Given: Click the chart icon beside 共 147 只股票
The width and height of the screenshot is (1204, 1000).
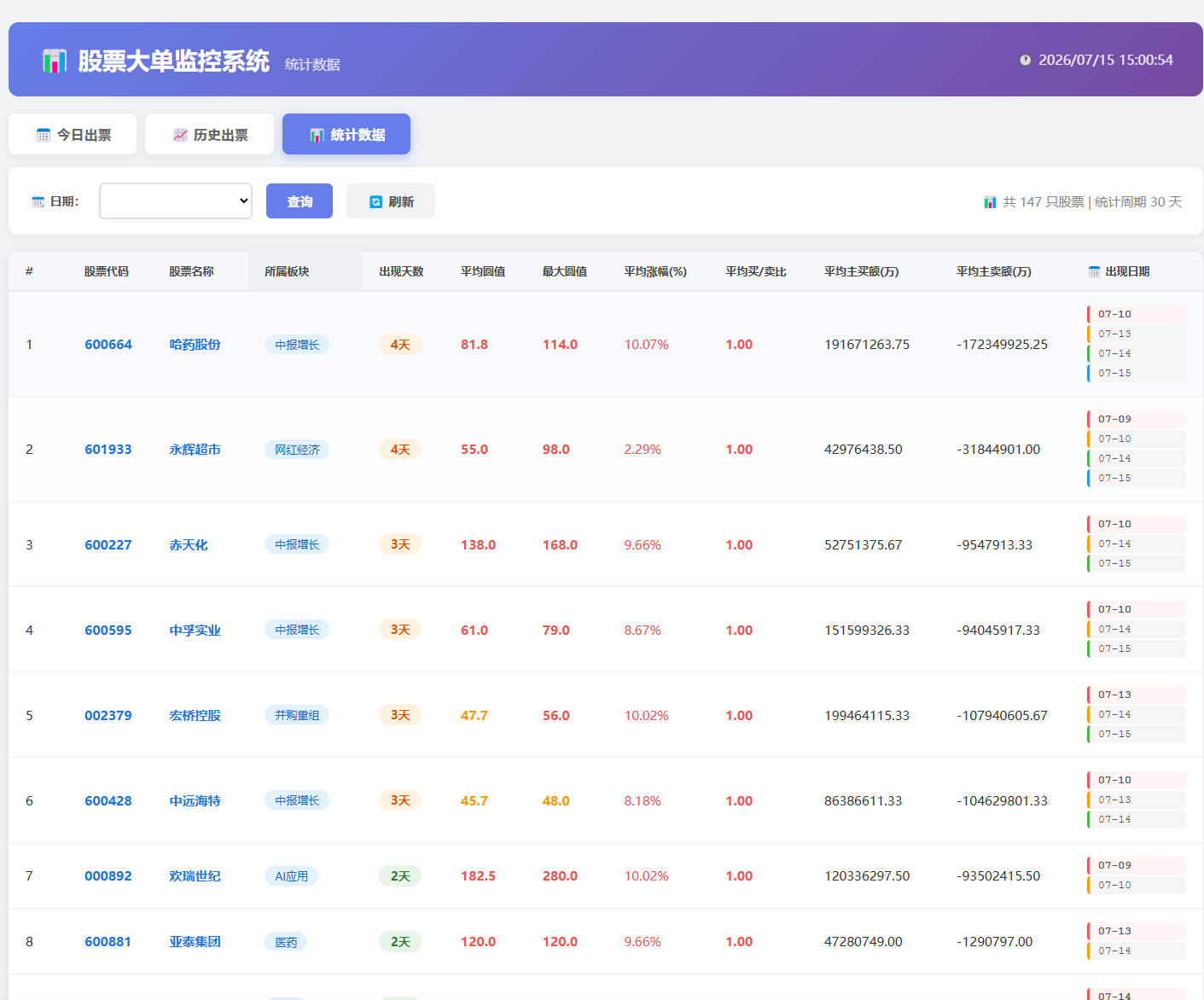Looking at the screenshot, I should coord(990,202).
